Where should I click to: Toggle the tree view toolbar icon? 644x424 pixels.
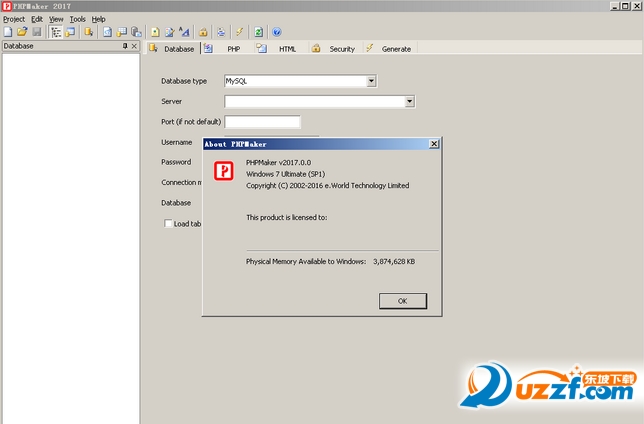[55, 32]
